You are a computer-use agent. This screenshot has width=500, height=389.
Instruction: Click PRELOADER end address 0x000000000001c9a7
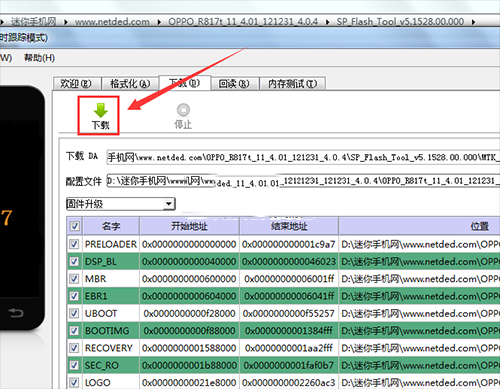(289, 244)
